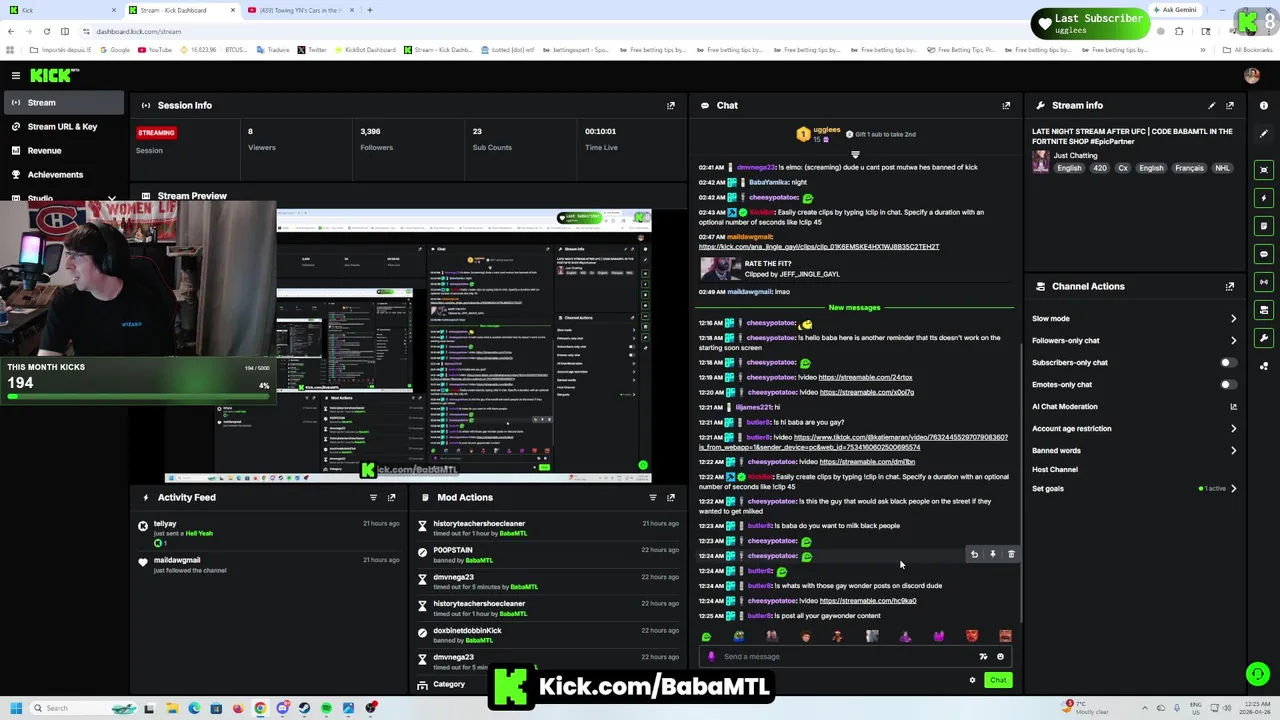Viewport: 1280px width, 720px height.
Task: Pop out the Activity Feed panel
Action: click(x=391, y=497)
